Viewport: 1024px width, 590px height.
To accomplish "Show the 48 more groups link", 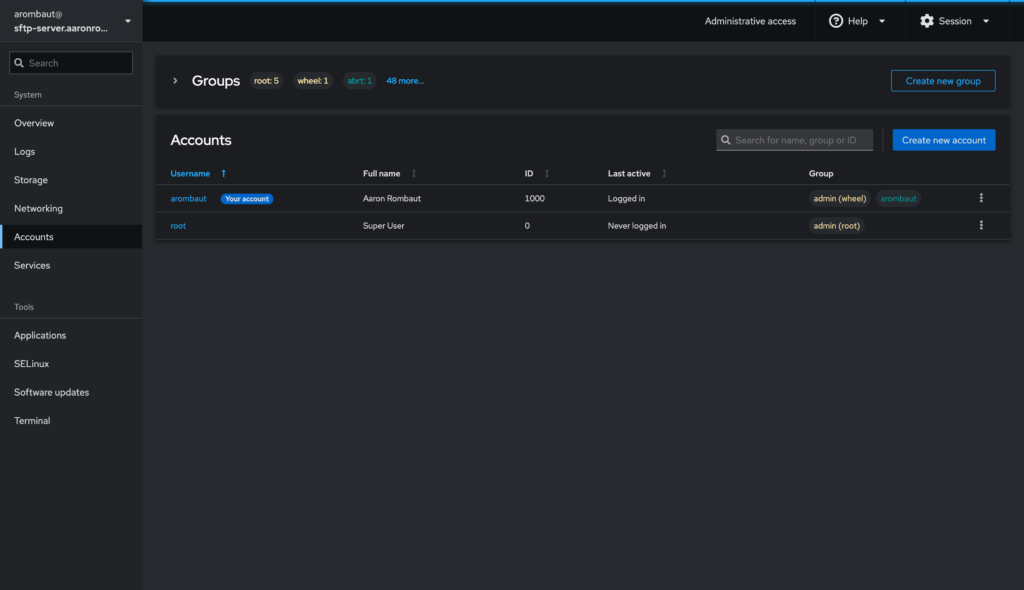I will (x=405, y=81).
